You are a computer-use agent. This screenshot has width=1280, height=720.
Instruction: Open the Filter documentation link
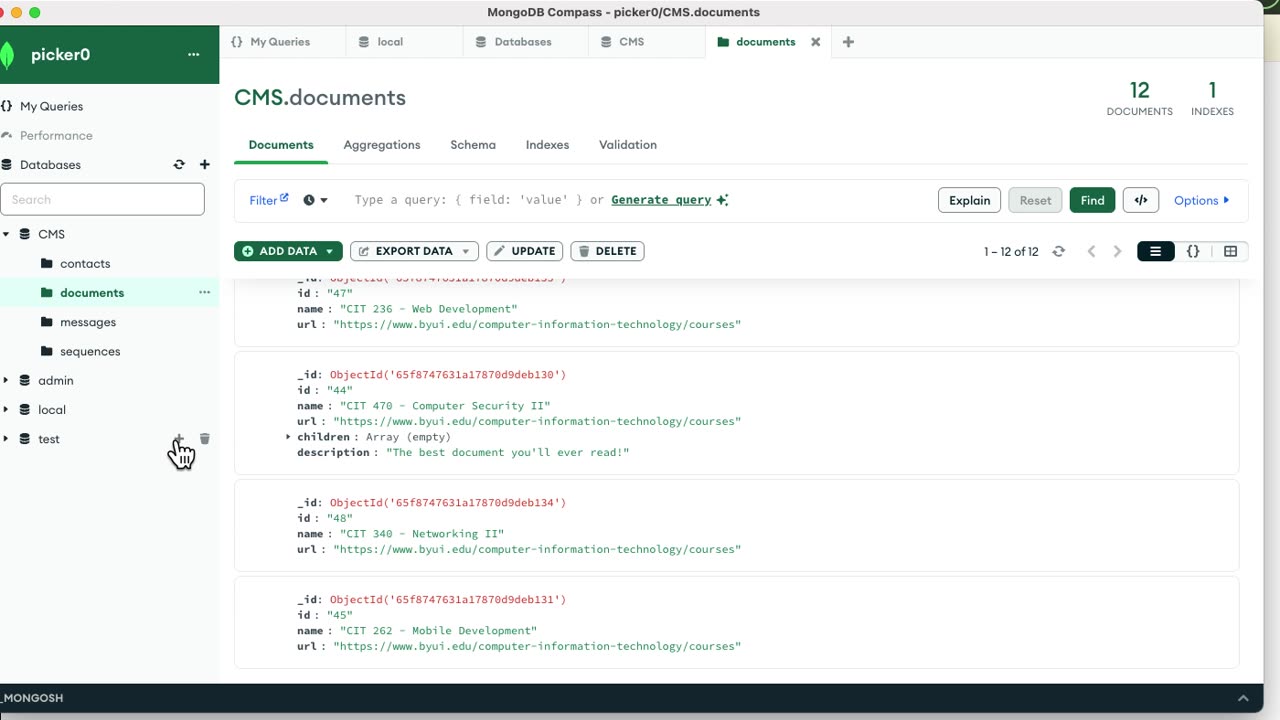point(269,200)
